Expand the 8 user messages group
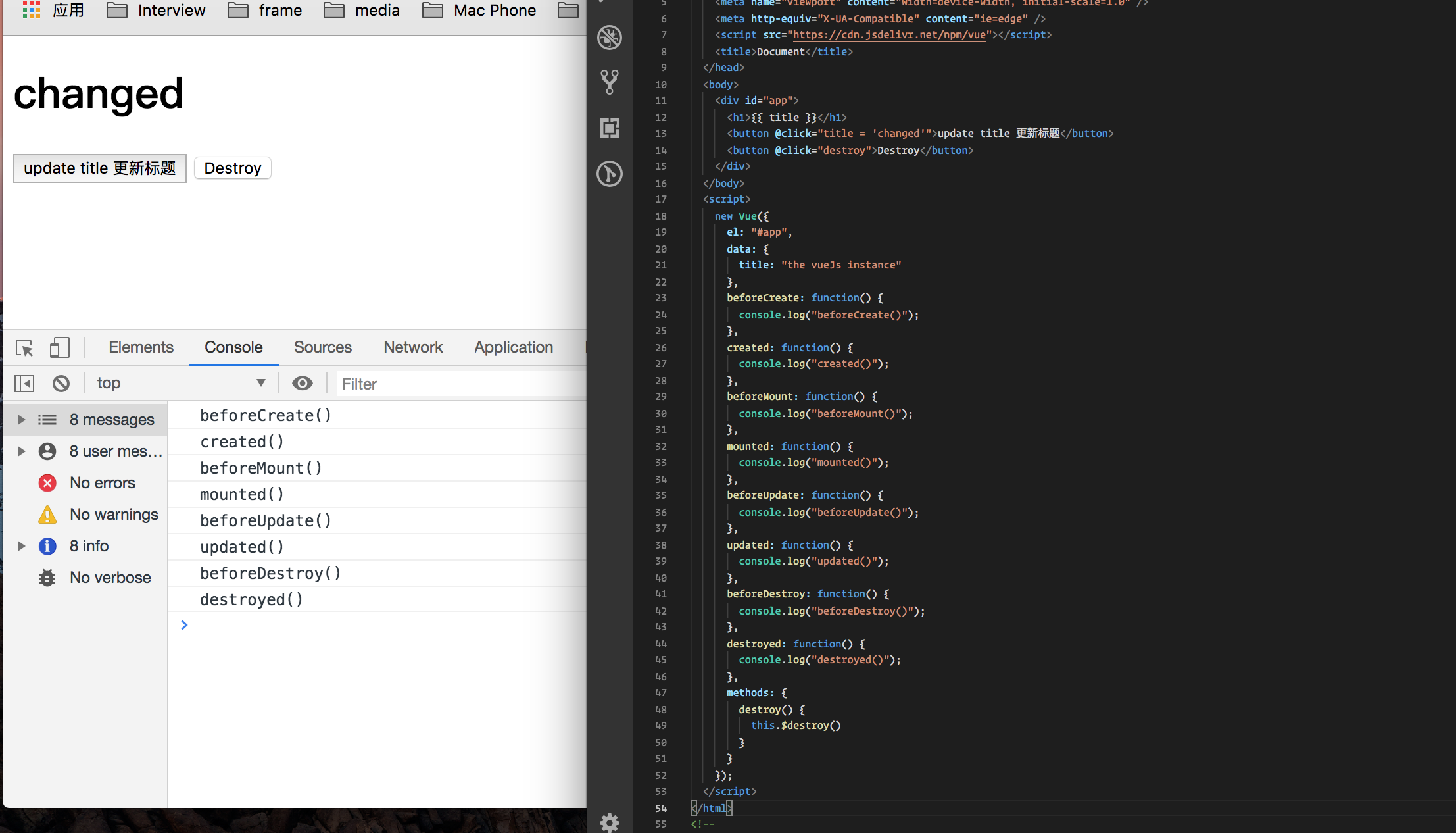Image resolution: width=1456 pixels, height=833 pixels. tap(22, 451)
